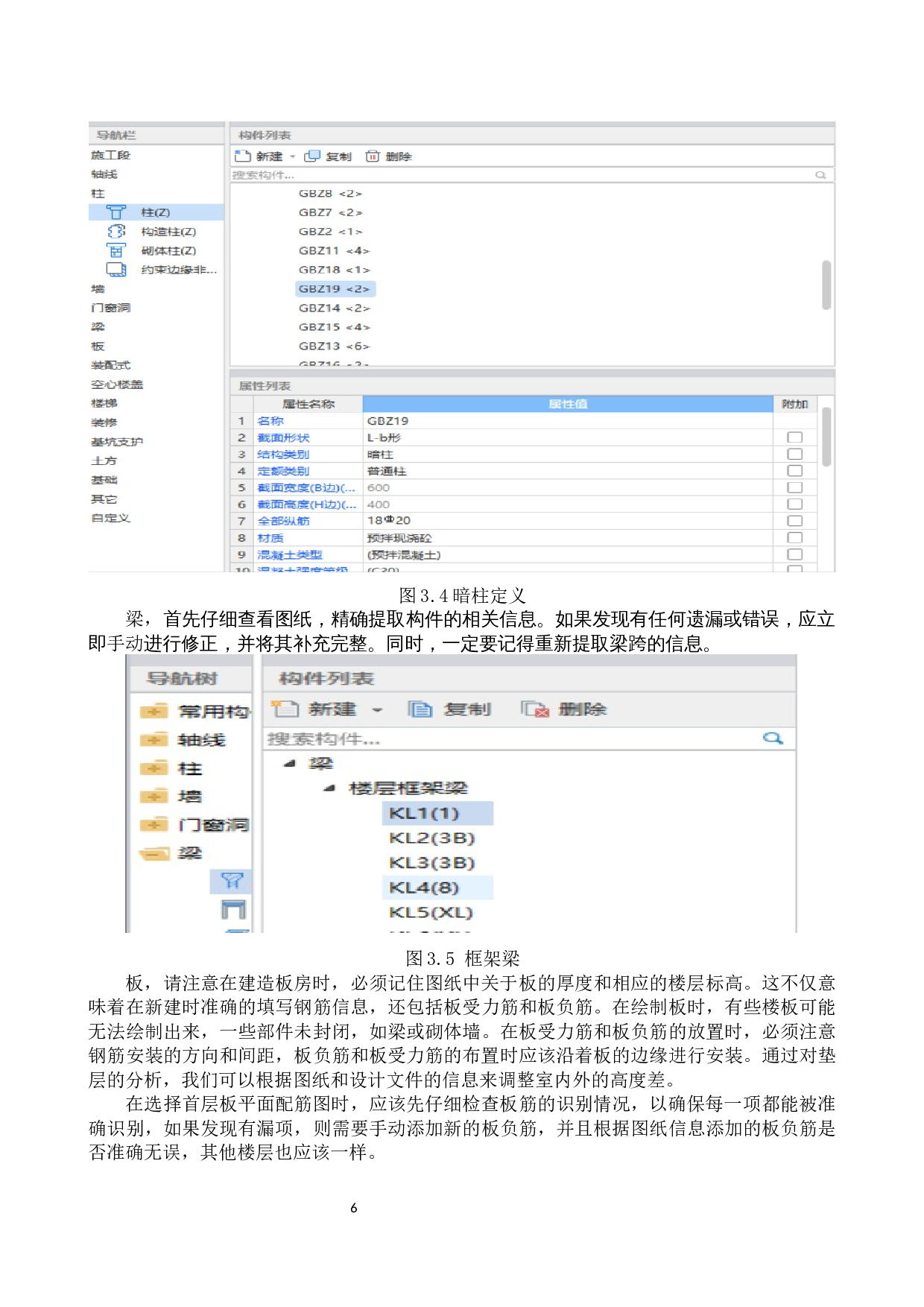Click 属性值 column header

click(x=568, y=404)
